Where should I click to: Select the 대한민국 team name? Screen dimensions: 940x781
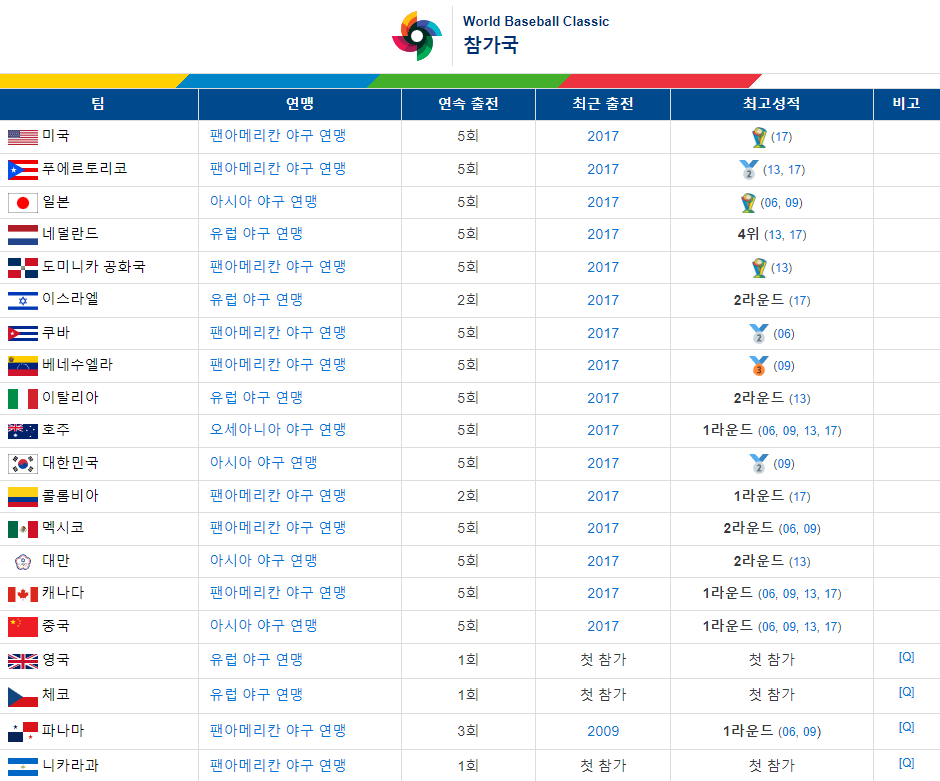point(70,463)
